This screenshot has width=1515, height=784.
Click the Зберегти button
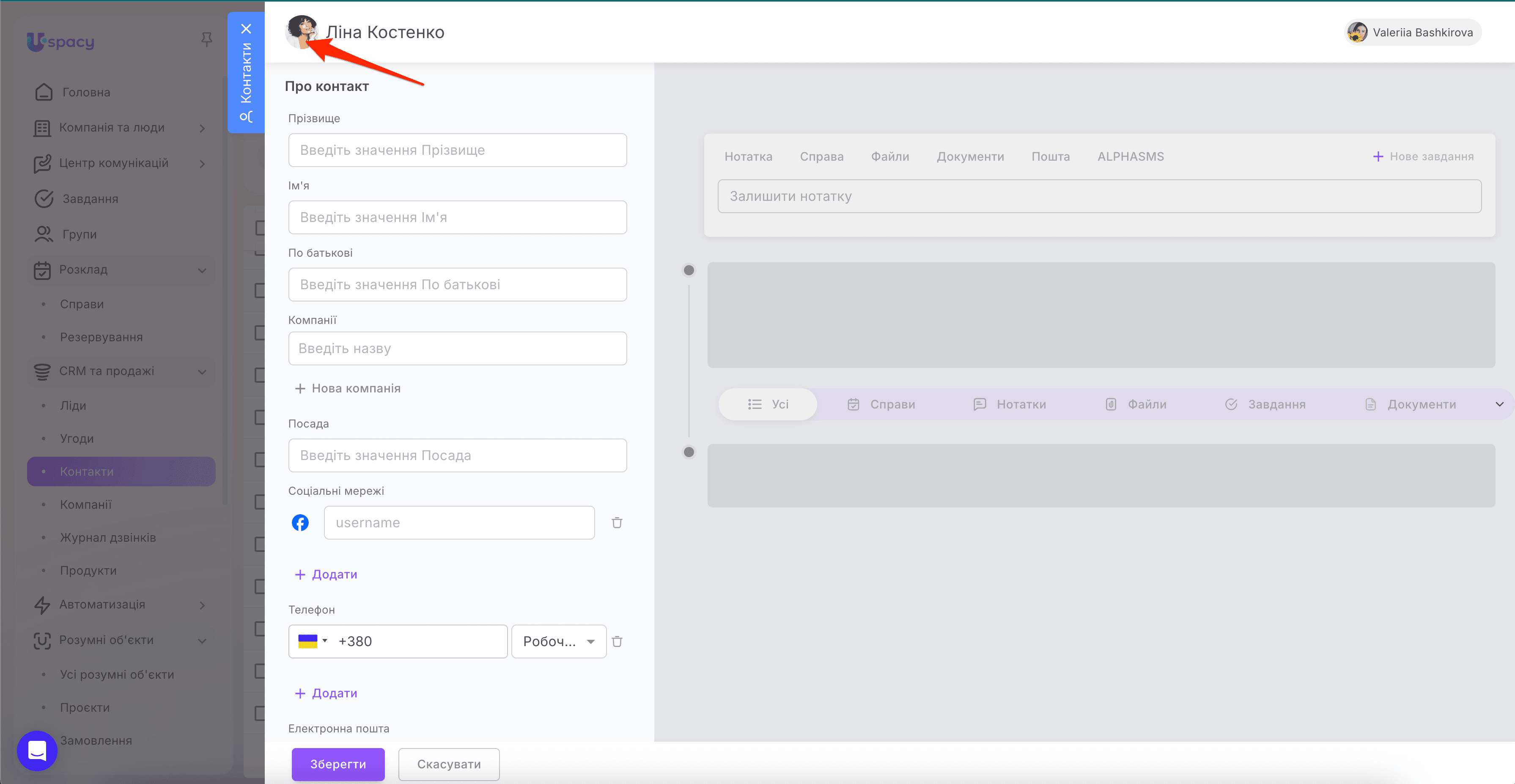pos(338,764)
